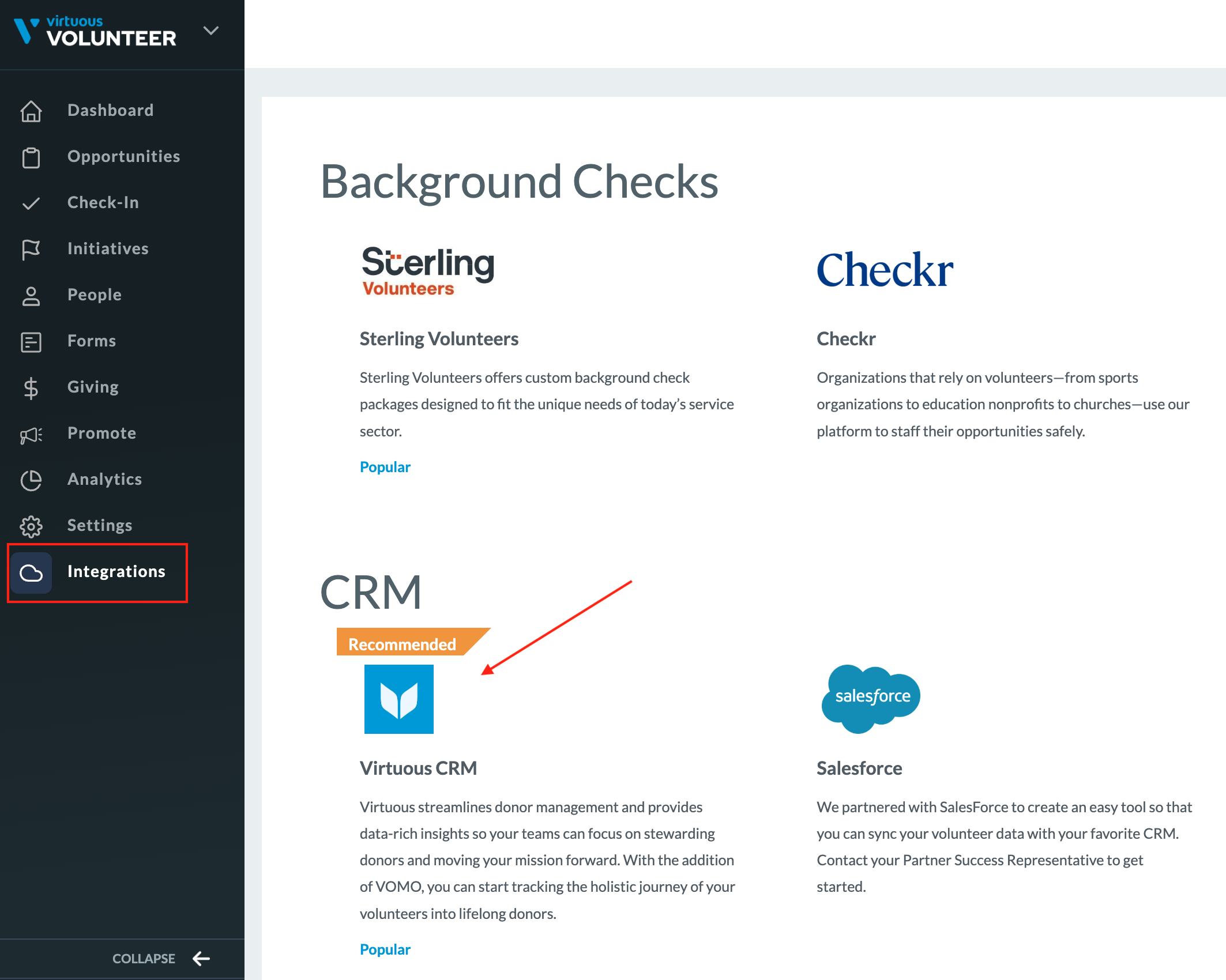Click the Check-In checkmark icon
The image size is (1226, 980).
[x=31, y=203]
